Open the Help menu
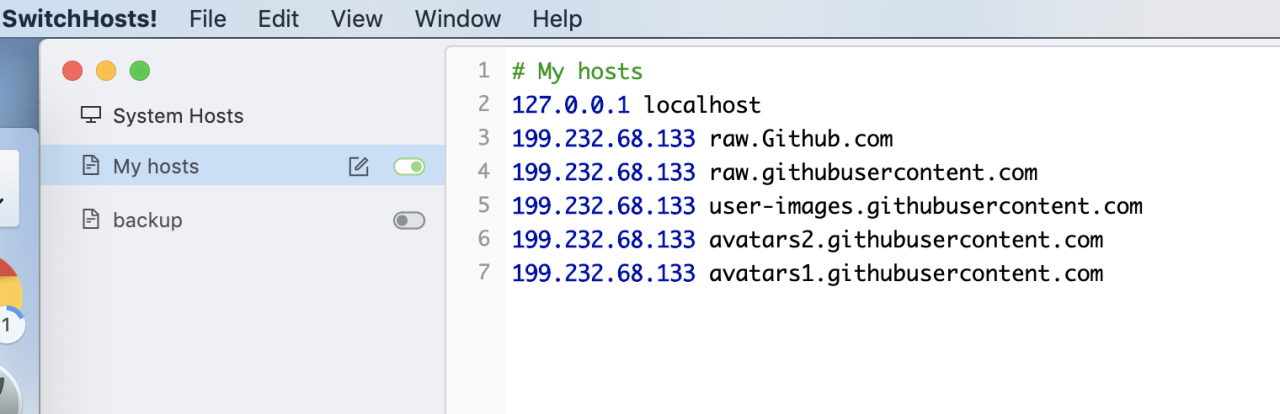This screenshot has height=414, width=1280. (556, 19)
